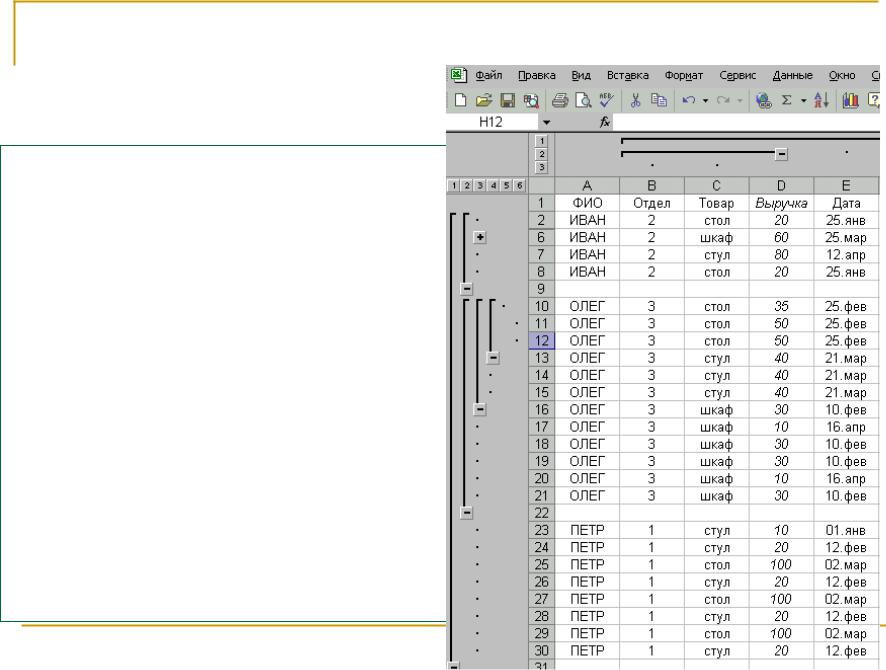Open the Вставка menu
This screenshot has width=886, height=670.
point(627,75)
